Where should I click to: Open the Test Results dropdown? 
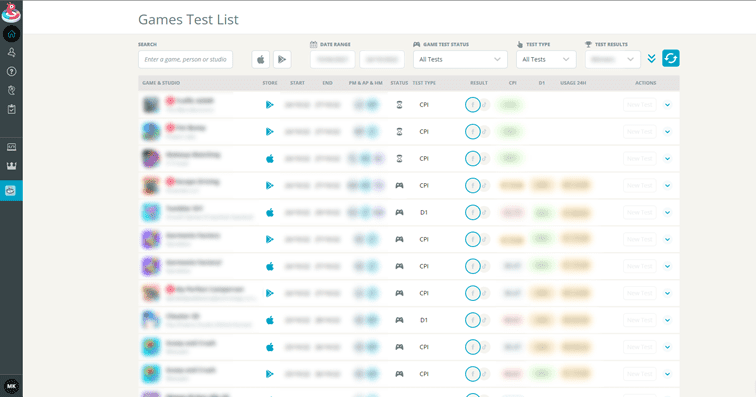click(x=613, y=59)
